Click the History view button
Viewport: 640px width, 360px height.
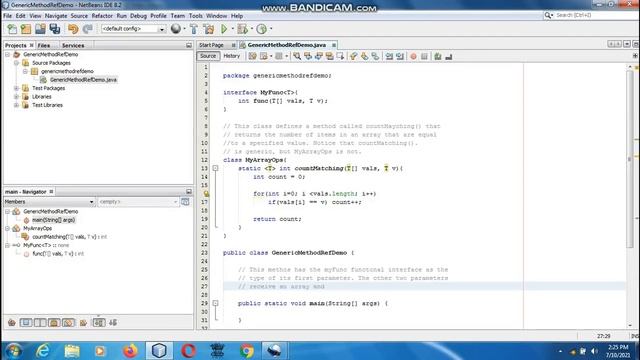pos(231,56)
